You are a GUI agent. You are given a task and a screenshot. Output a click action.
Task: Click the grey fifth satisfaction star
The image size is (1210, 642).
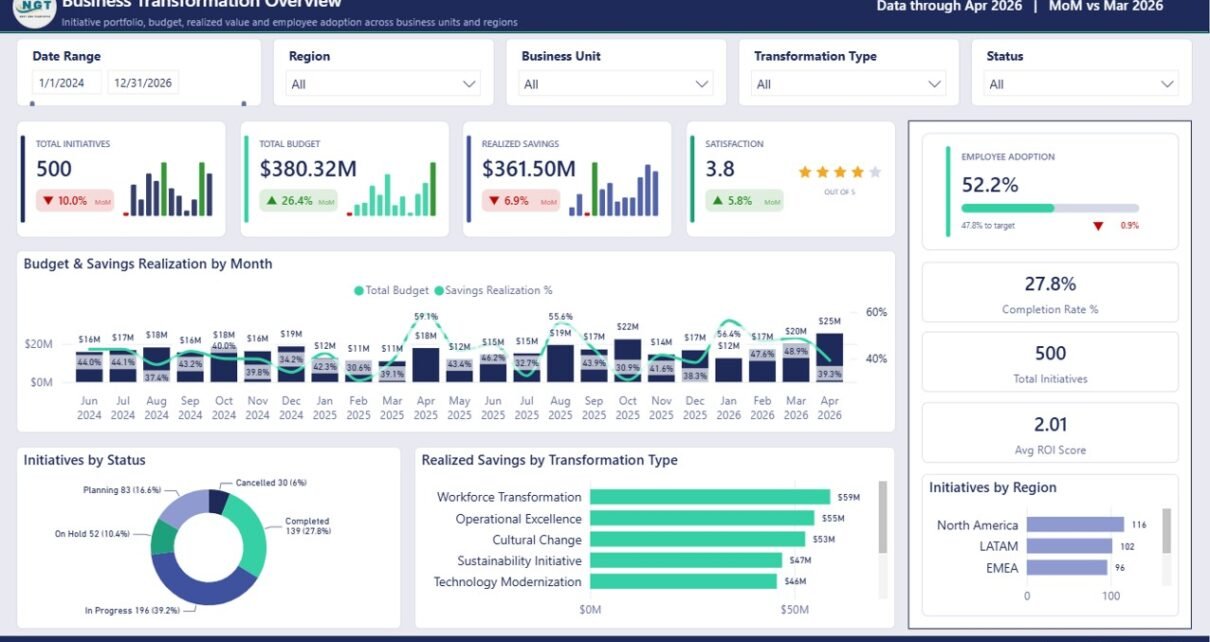click(x=875, y=172)
